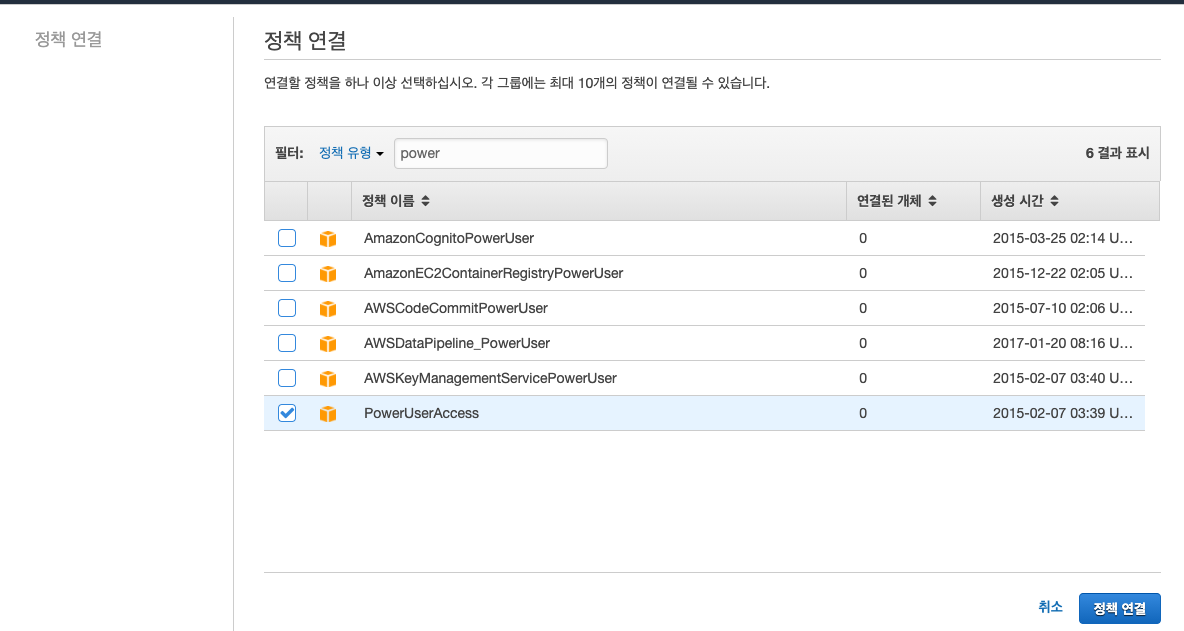Check the AmazonCognitoPowerUser checkbox
Image resolution: width=1184 pixels, height=631 pixels.
pos(287,238)
